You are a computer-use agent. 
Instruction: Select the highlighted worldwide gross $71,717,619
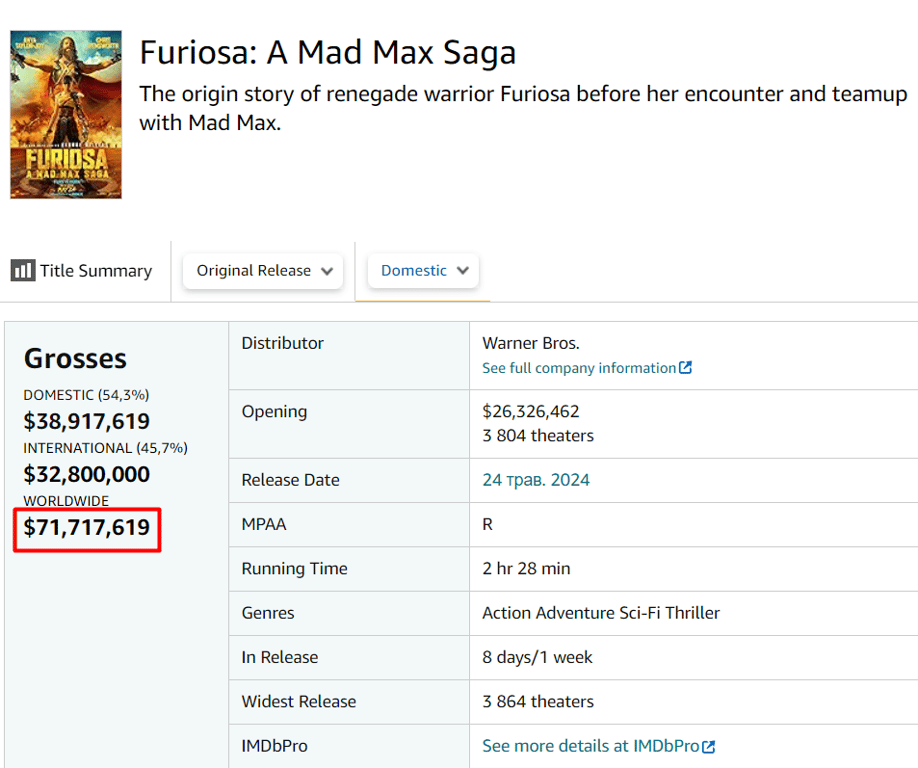[87, 527]
